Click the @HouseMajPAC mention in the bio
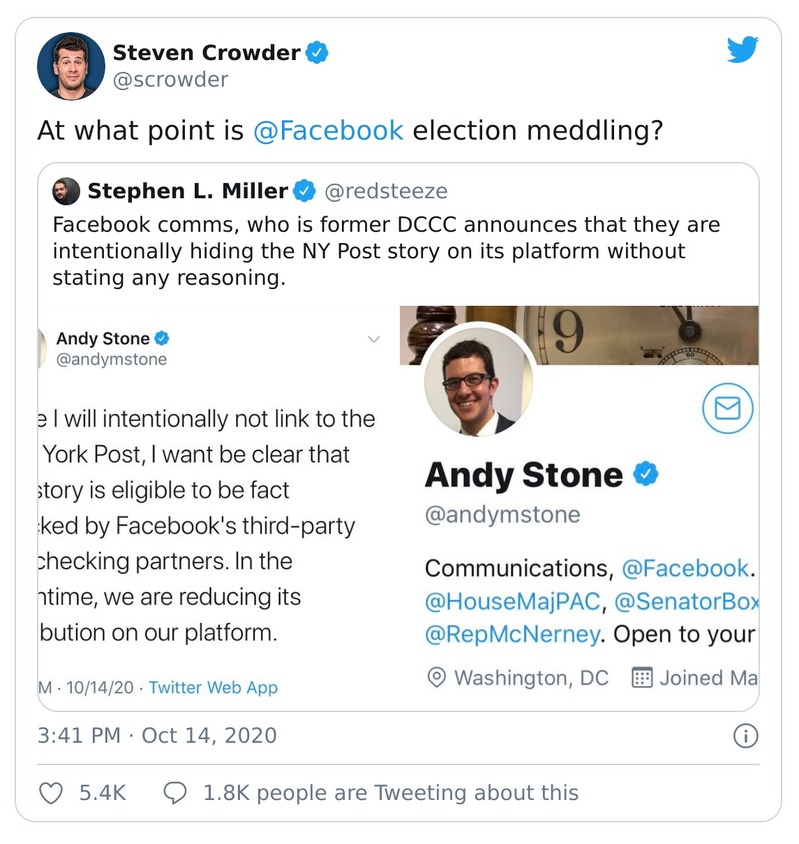Screen dimensions: 799x844 point(513,601)
